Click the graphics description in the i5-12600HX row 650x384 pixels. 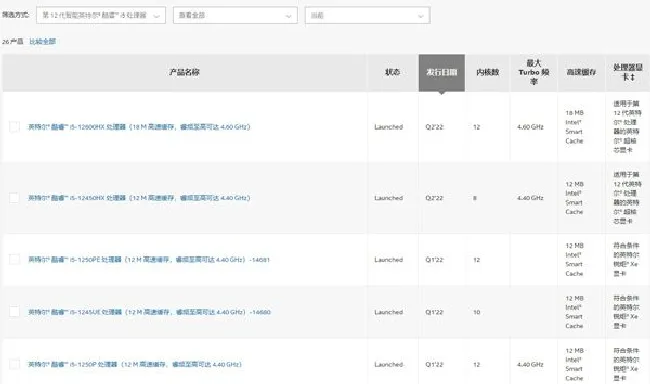coord(627,127)
